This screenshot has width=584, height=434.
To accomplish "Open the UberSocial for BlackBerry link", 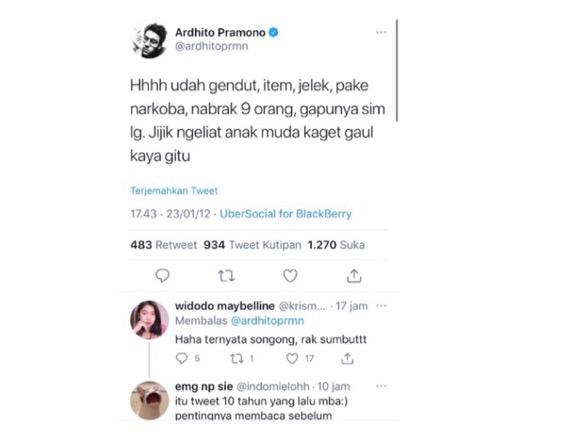I will [x=286, y=214].
